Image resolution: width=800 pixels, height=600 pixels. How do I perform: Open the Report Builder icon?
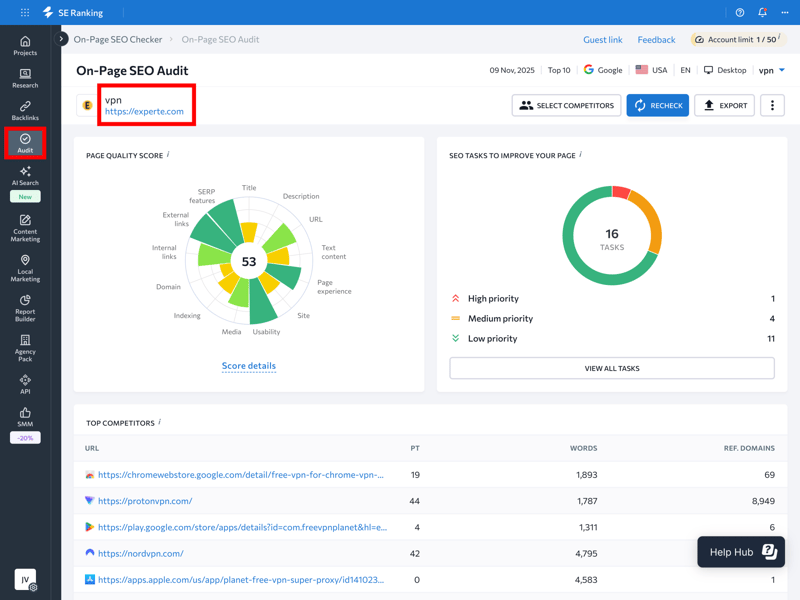pyautogui.click(x=25, y=307)
